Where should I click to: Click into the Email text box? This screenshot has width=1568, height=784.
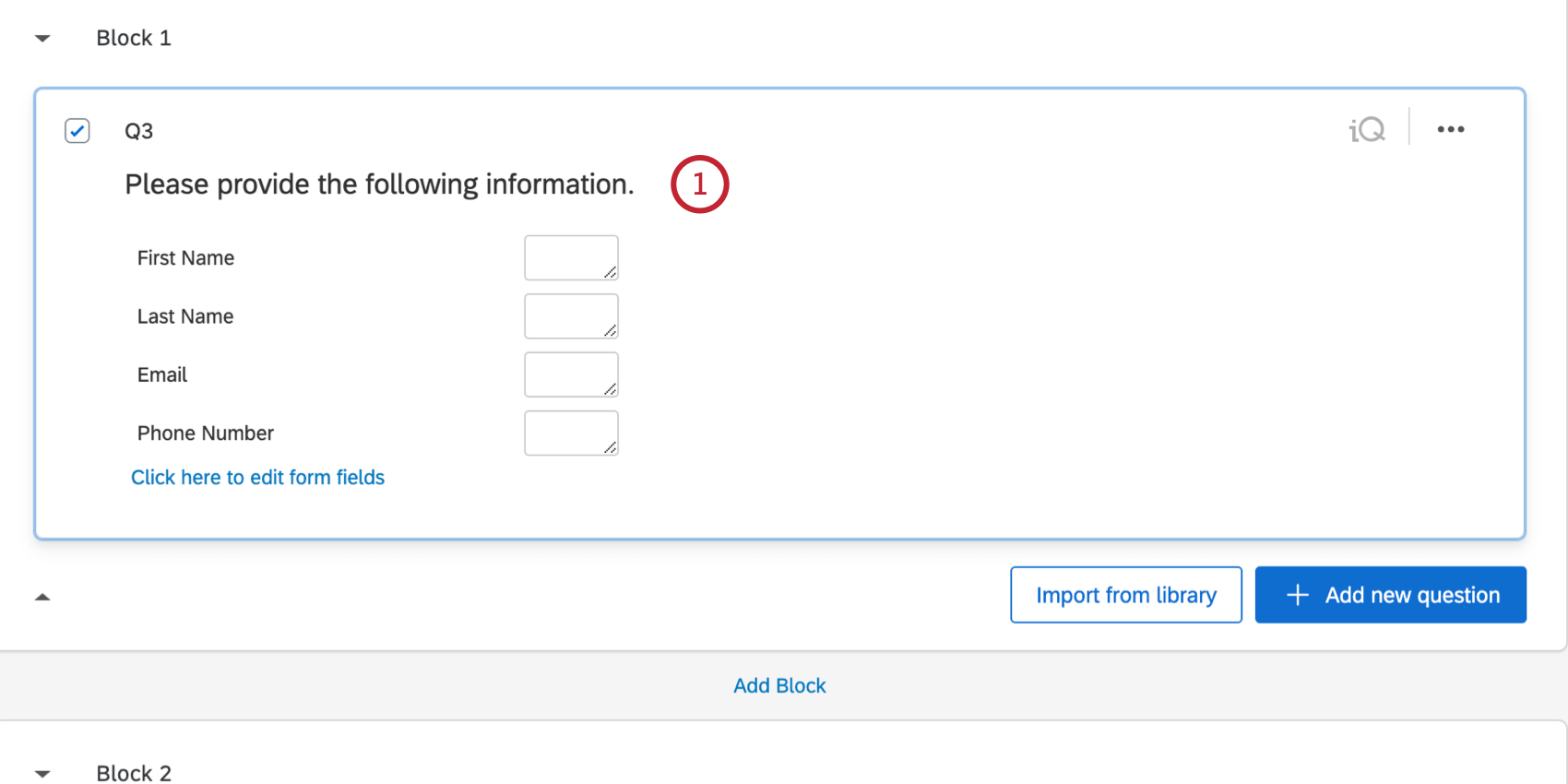coord(571,374)
